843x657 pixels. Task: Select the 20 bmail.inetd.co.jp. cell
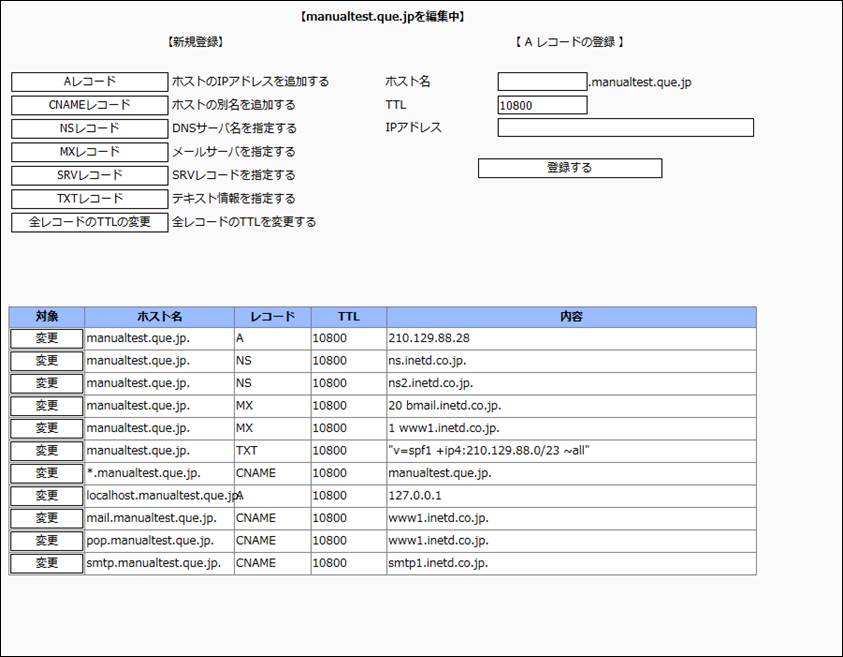click(x=571, y=406)
